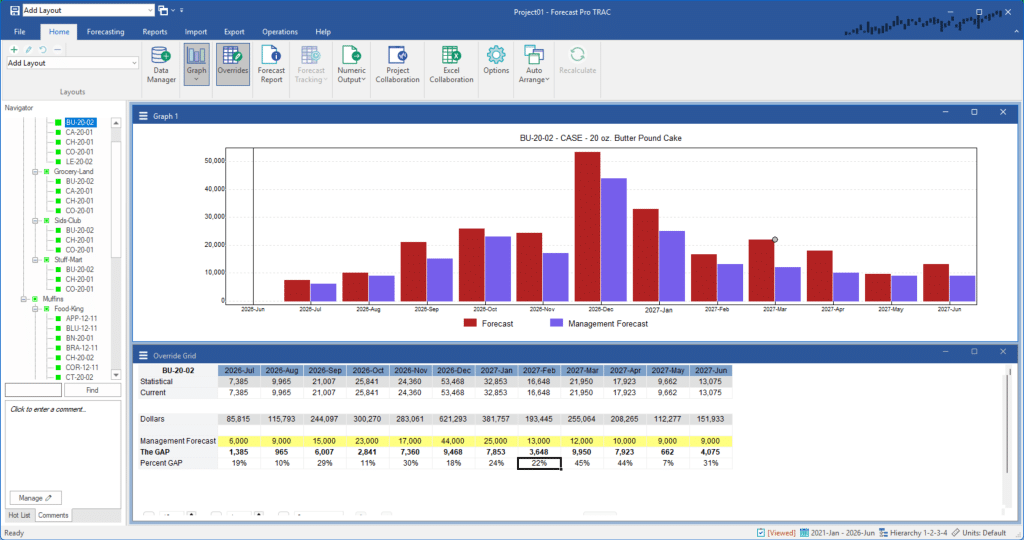Open the Add Layout dropdown in Layouts
The image size is (1024, 540).
pyautogui.click(x=133, y=63)
